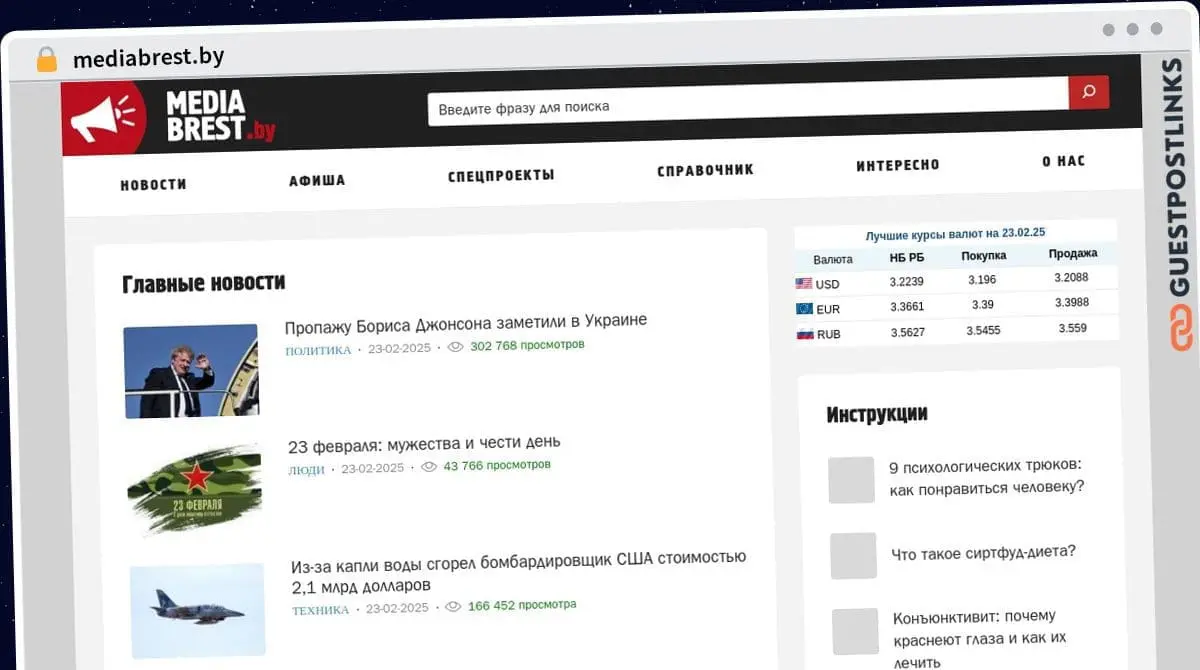Click the EUR Покупка rate 3.39
Image resolution: width=1200 pixels, height=670 pixels.
point(982,305)
